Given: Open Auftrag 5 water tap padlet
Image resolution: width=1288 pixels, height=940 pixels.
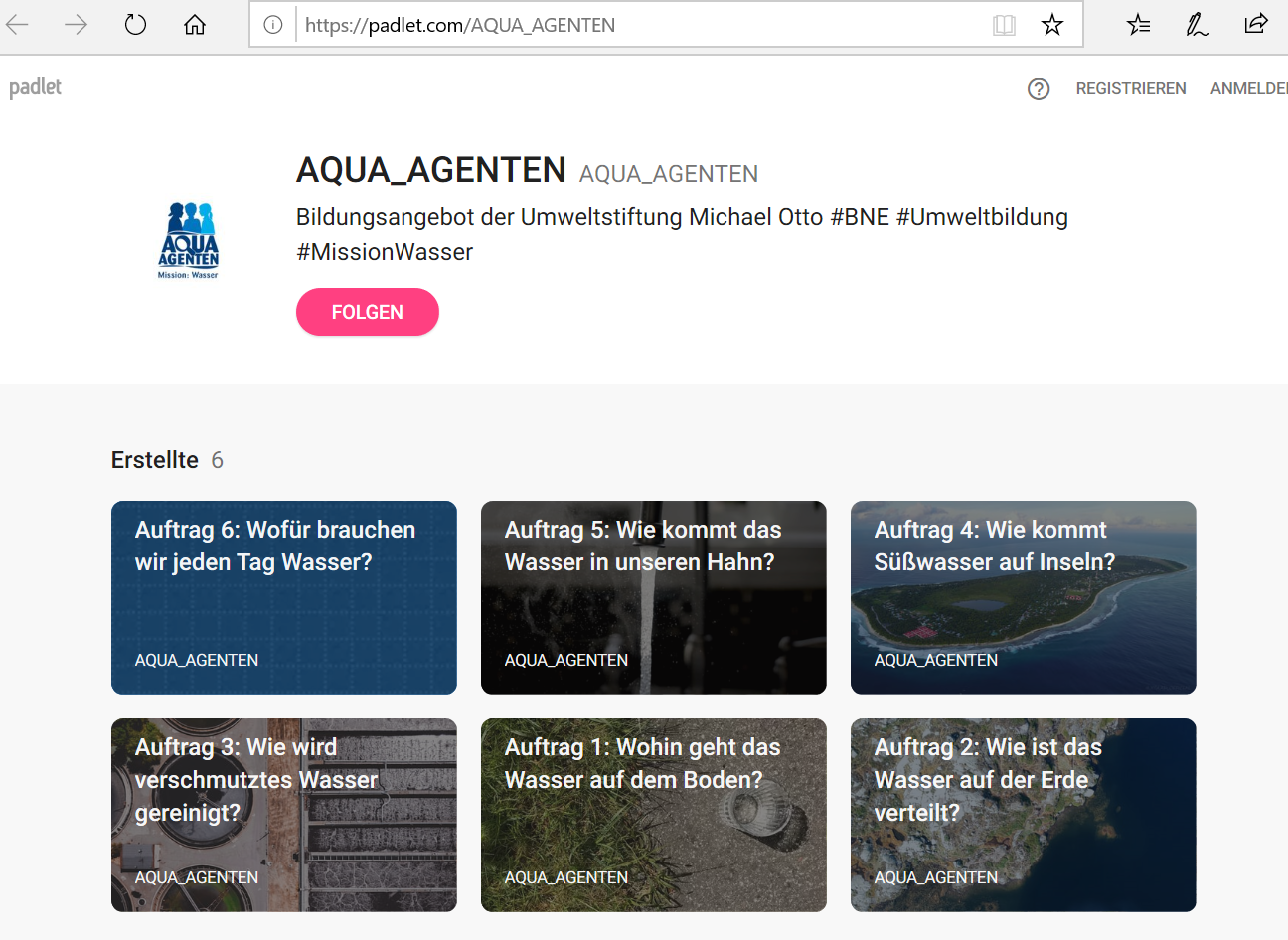Looking at the screenshot, I should (x=653, y=597).
